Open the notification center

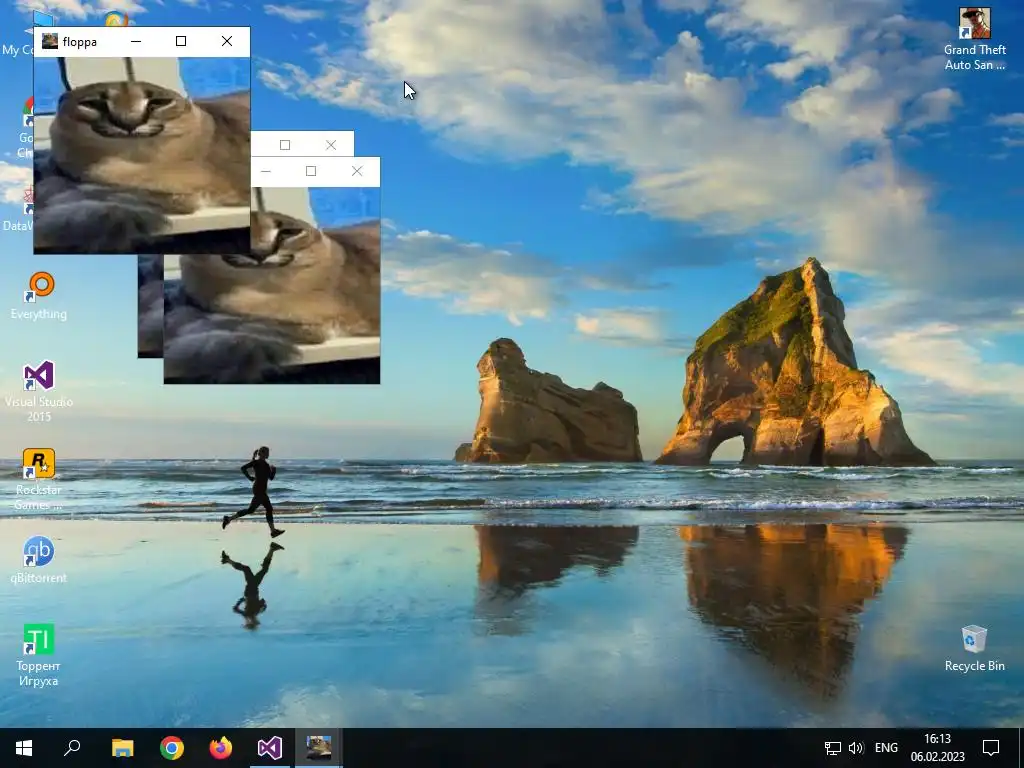tap(991, 748)
